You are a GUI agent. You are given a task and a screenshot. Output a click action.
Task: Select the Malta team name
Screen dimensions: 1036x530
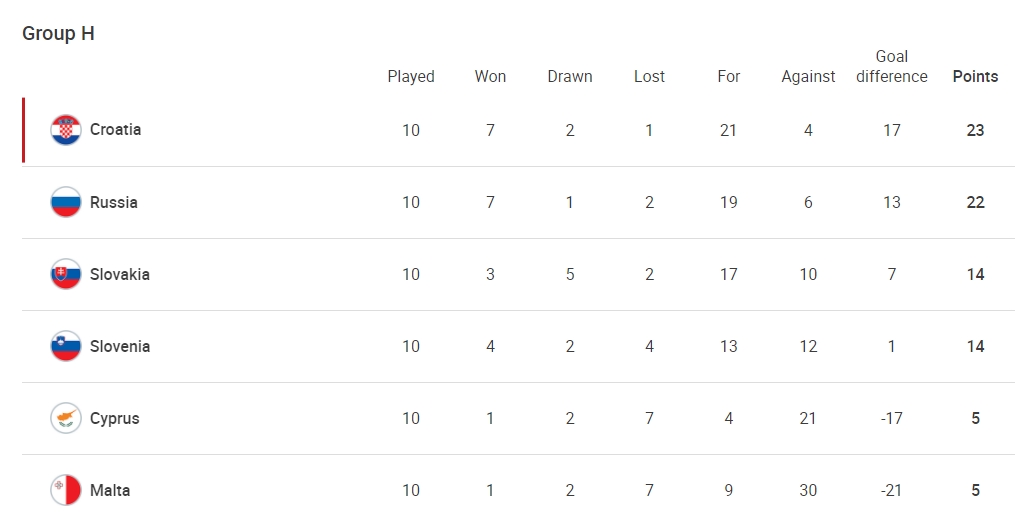[110, 490]
